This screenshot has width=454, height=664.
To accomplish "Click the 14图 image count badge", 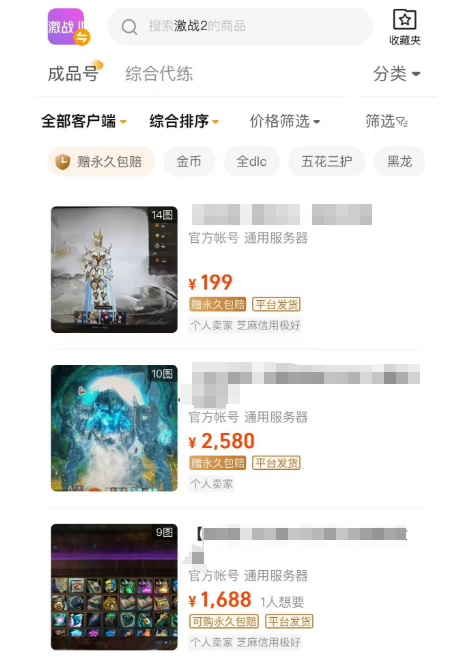I will pyautogui.click(x=162, y=215).
